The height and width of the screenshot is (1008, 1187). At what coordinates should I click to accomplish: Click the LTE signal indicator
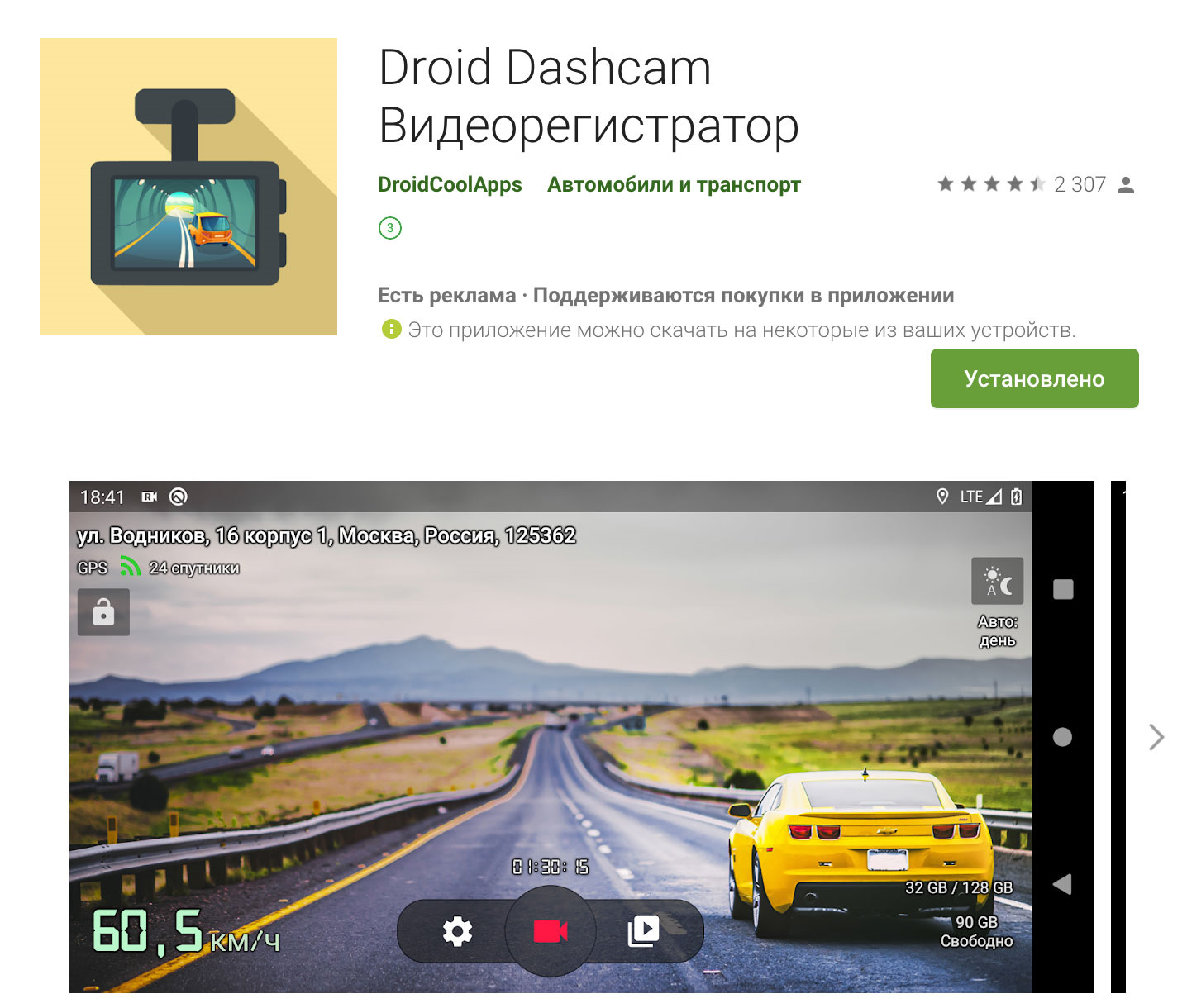click(x=980, y=497)
